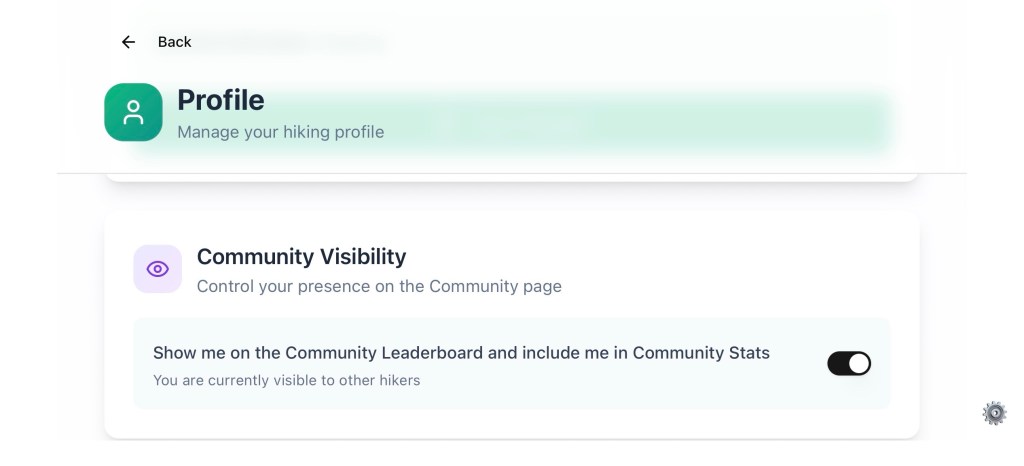This screenshot has height=466, width=1024.
Task: Click the "Profile" page heading
Action: 220,100
